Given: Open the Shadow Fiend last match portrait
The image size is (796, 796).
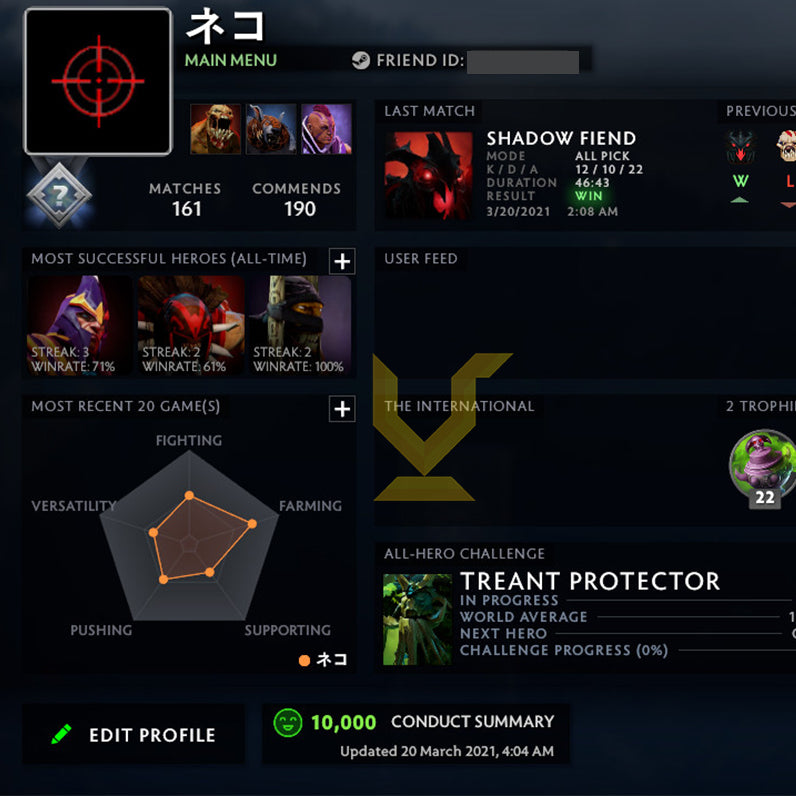Looking at the screenshot, I should (x=428, y=176).
